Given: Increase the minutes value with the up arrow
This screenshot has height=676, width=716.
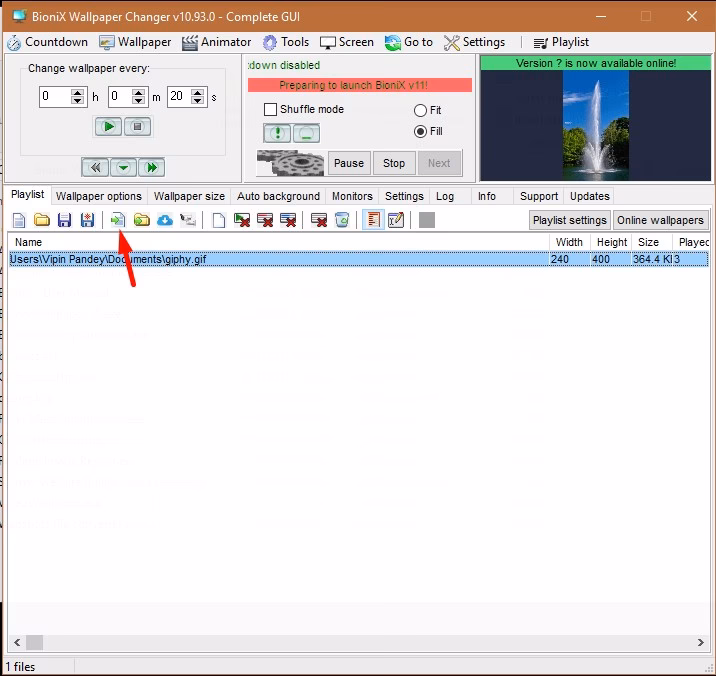Looking at the screenshot, I should point(138,92).
